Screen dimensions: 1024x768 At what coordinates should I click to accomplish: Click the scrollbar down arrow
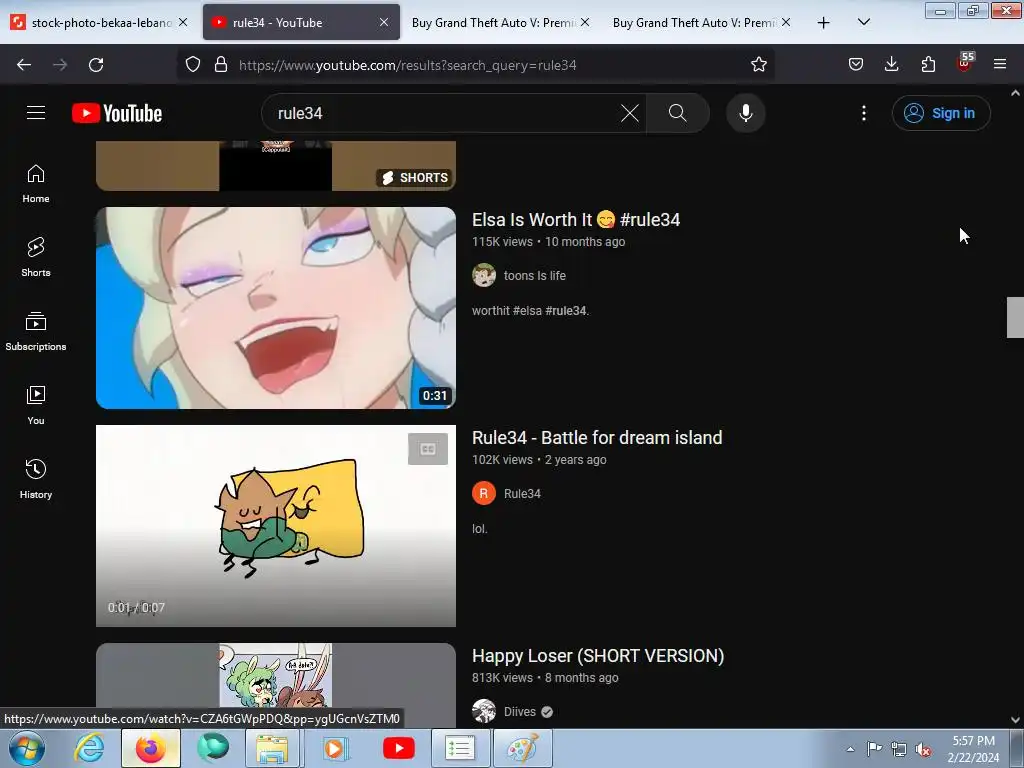pyautogui.click(x=1015, y=720)
